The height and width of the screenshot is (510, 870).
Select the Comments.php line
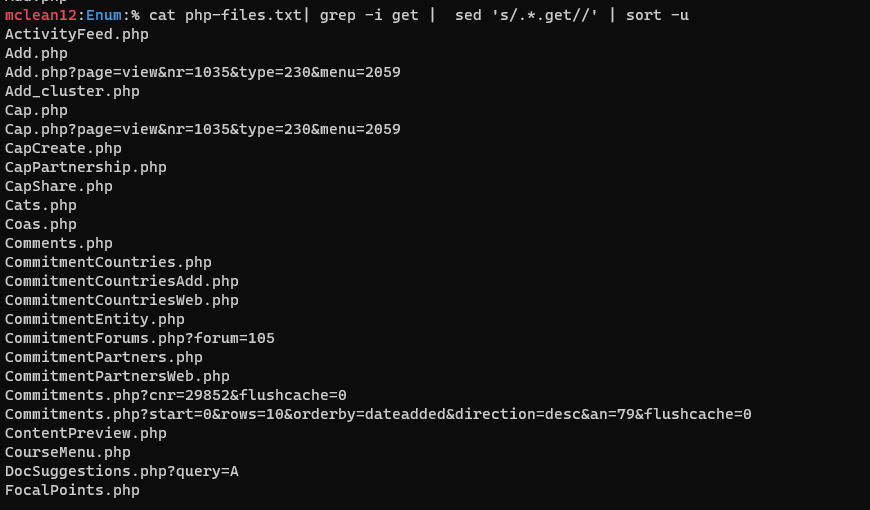tap(59, 244)
